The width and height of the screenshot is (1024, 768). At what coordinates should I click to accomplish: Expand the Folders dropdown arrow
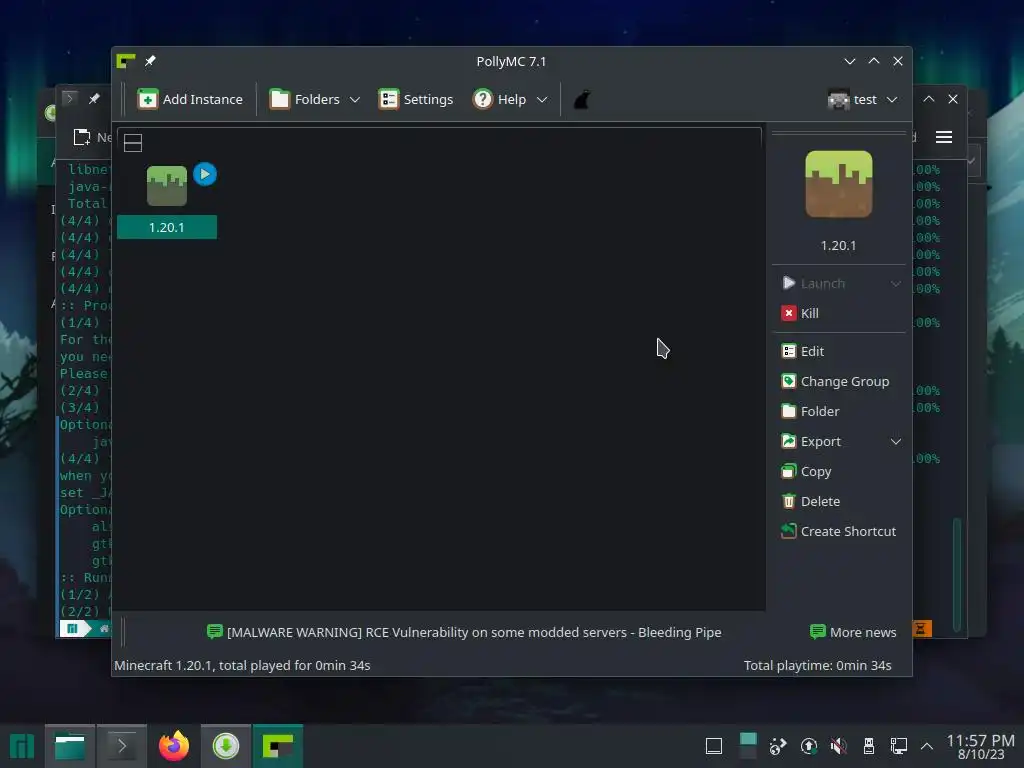tap(355, 100)
